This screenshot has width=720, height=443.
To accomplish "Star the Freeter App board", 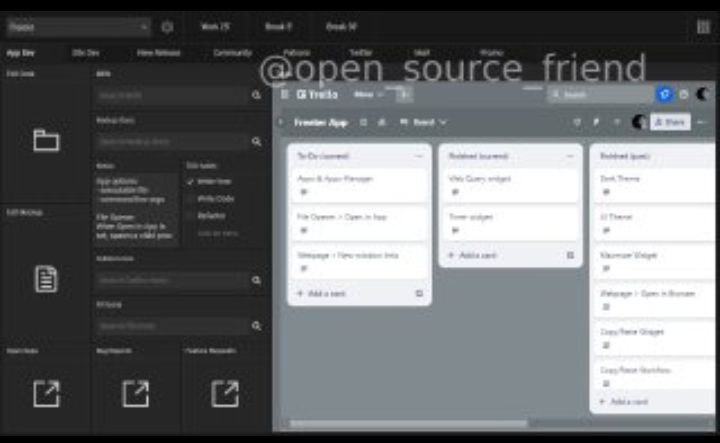I will point(363,123).
